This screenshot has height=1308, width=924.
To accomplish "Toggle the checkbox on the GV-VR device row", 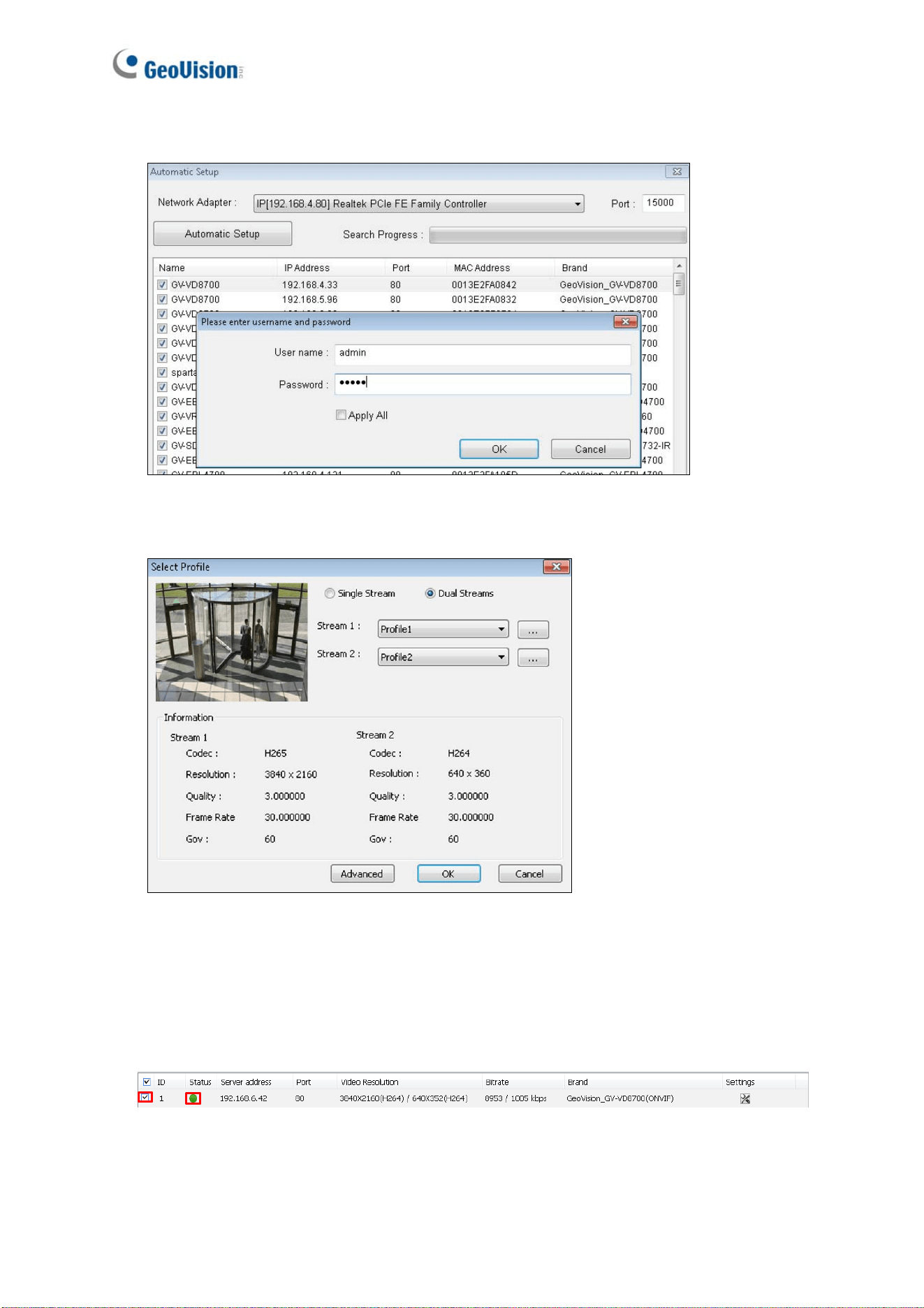I will tap(162, 416).
